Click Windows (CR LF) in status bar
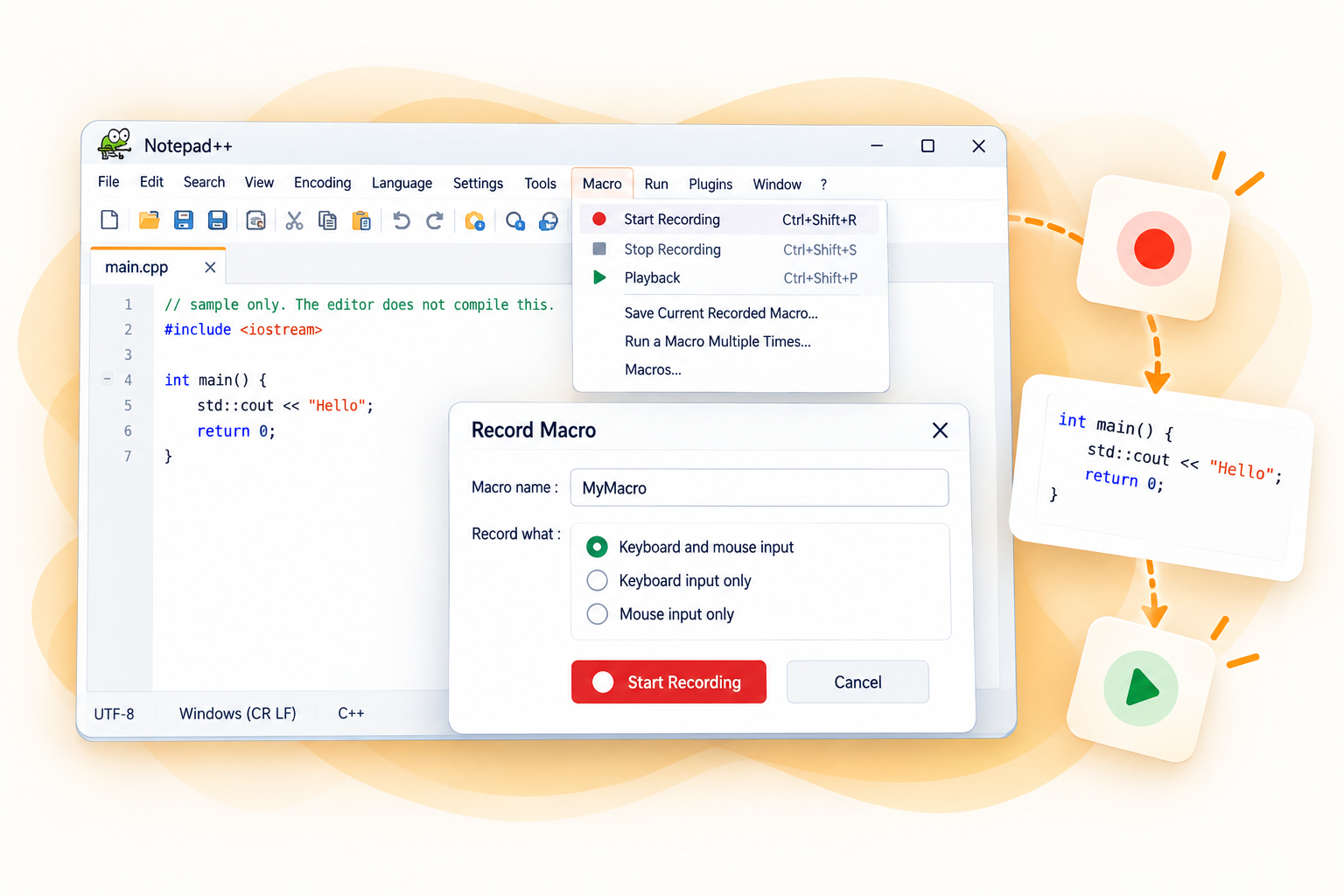Image resolution: width=1344 pixels, height=896 pixels. (238, 714)
